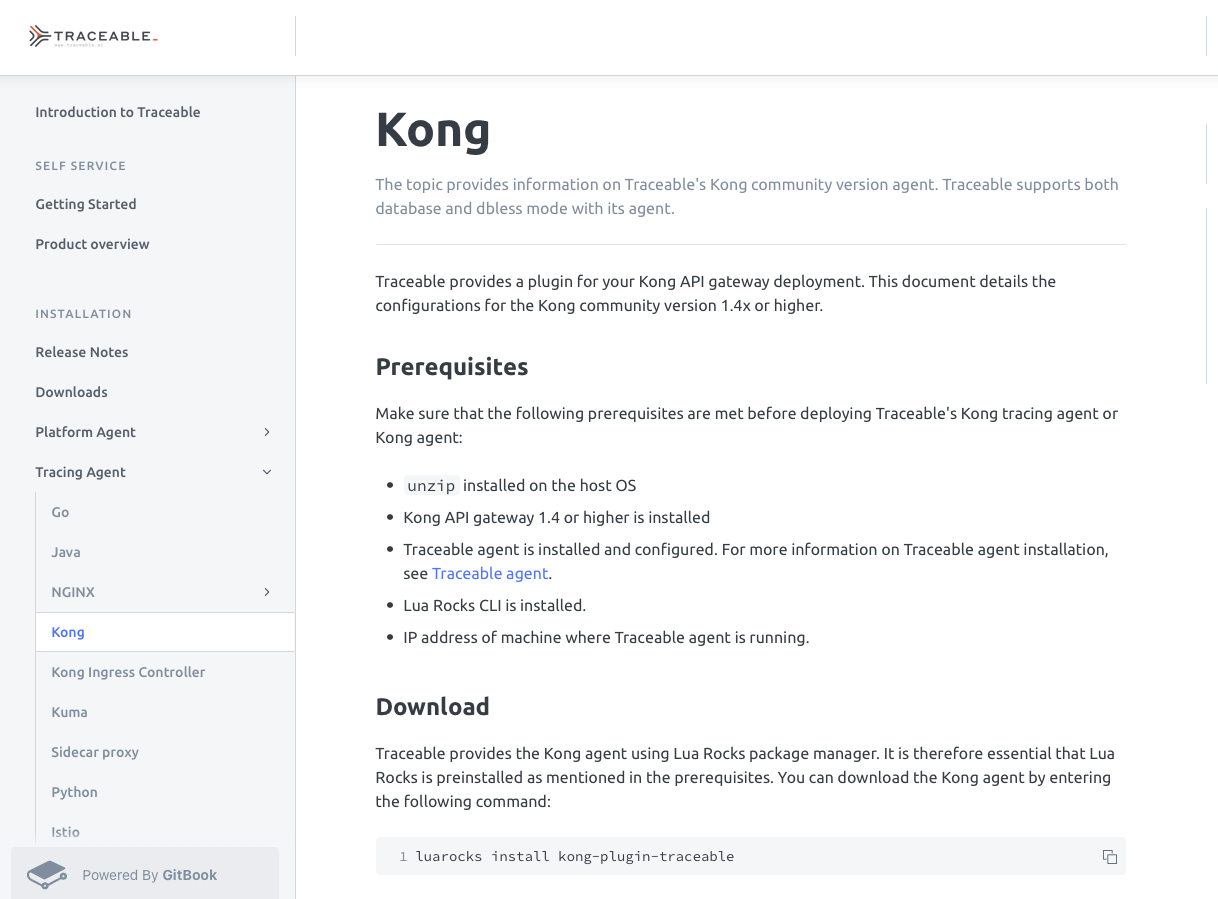The width and height of the screenshot is (1218, 899).
Task: Click the Powered By GitBook button
Action: click(x=149, y=875)
